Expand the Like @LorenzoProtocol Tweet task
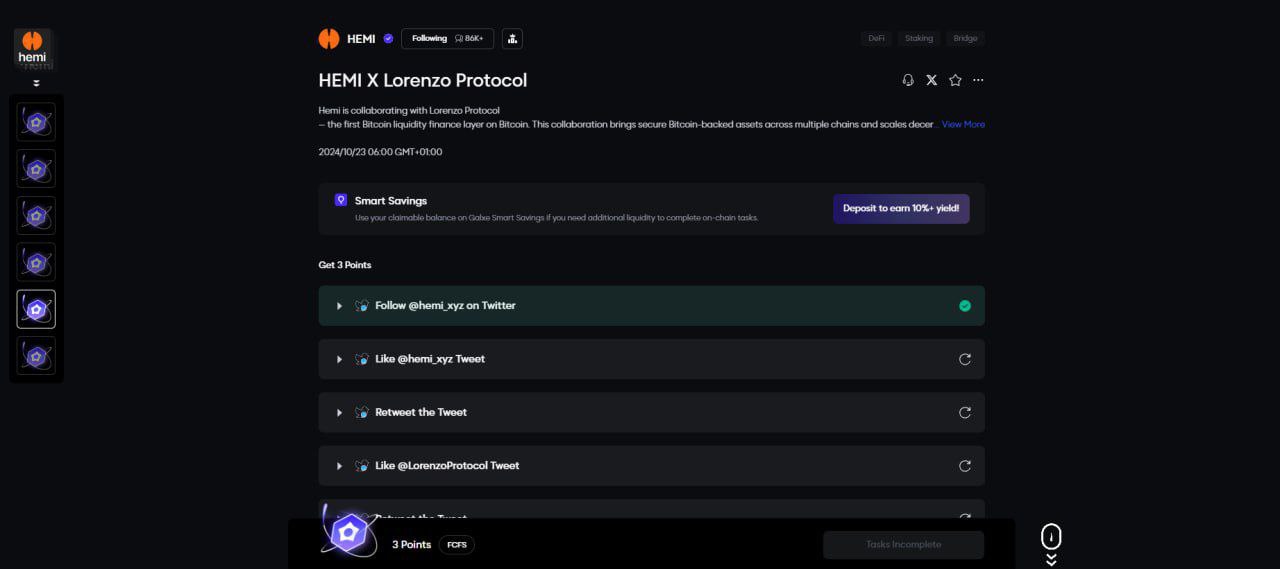Viewport: 1280px width, 569px height. click(340, 466)
